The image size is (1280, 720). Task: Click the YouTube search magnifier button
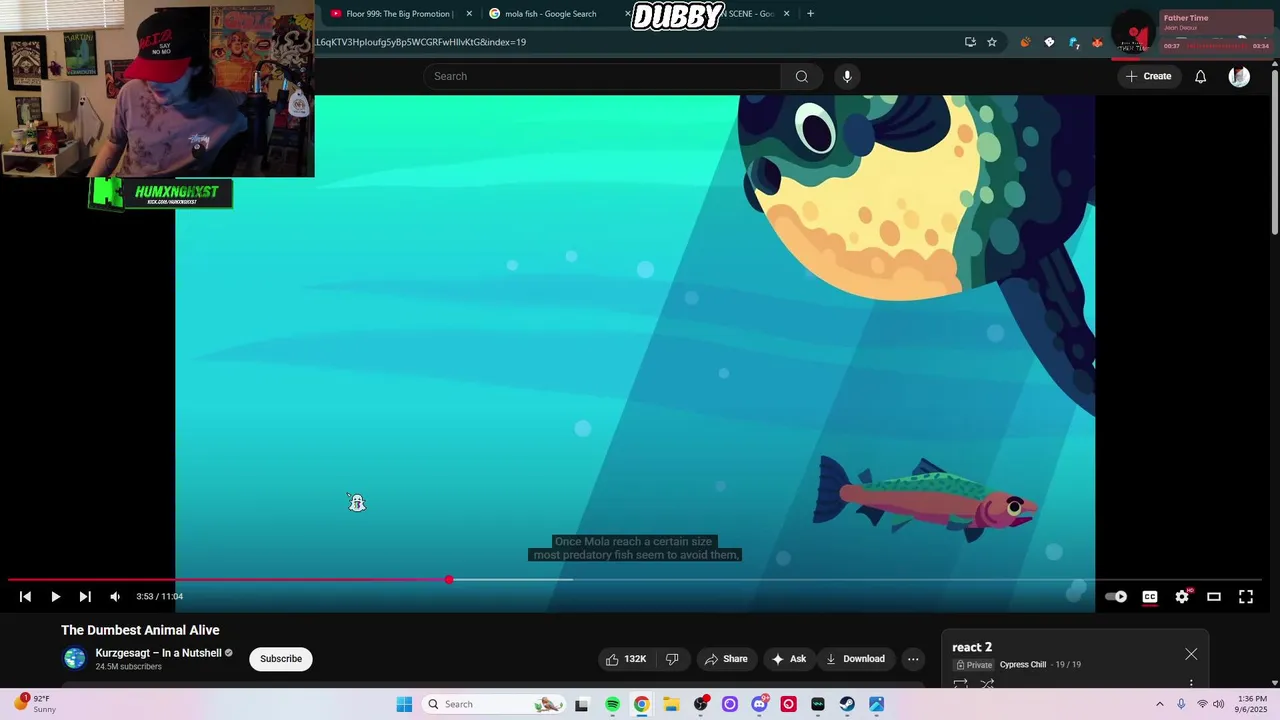click(802, 76)
